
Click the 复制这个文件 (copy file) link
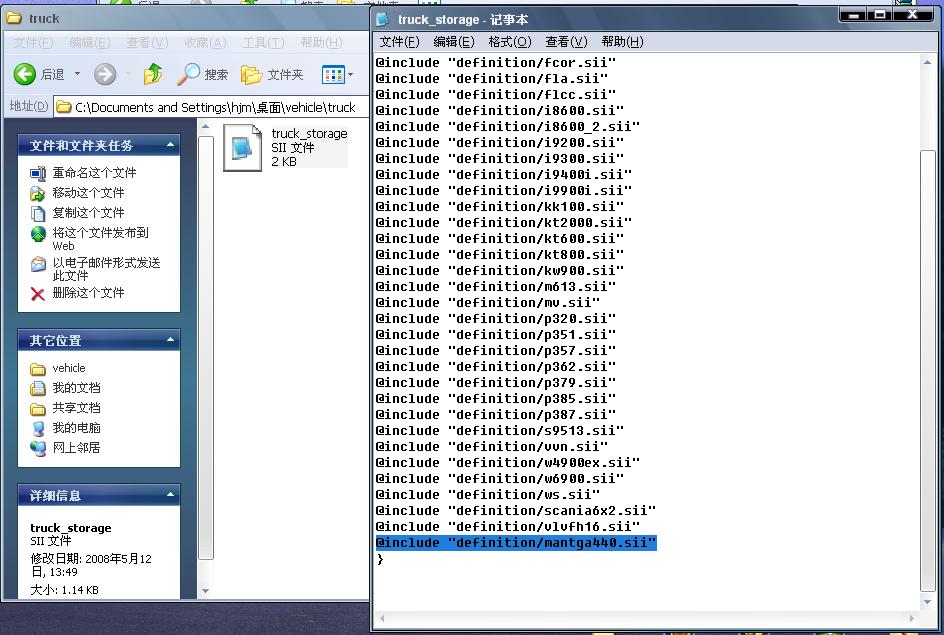88,213
